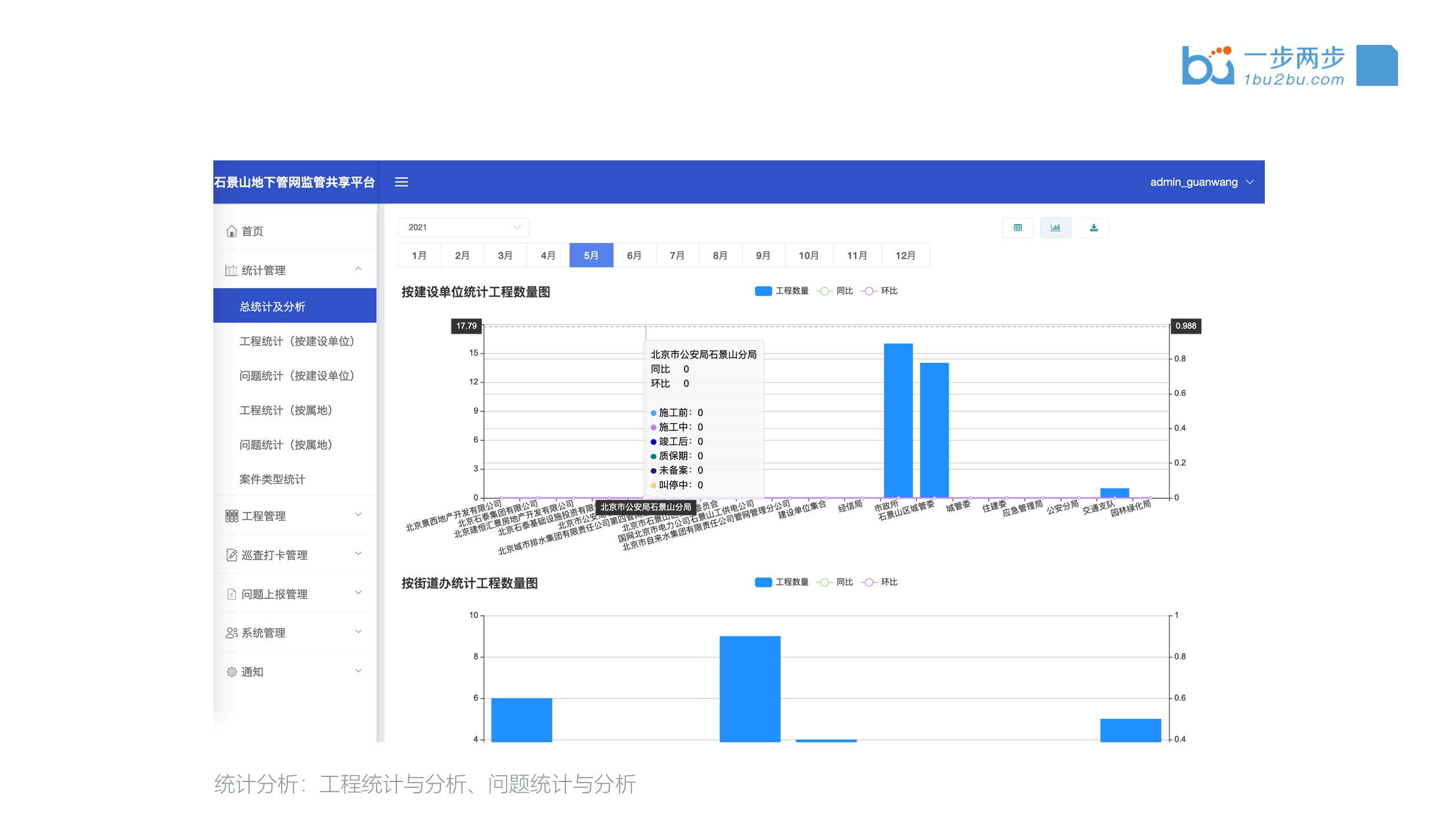Screen dimensions: 1456x819
Task: Click the 按街道办统计工程数量图 heading
Action: [469, 583]
